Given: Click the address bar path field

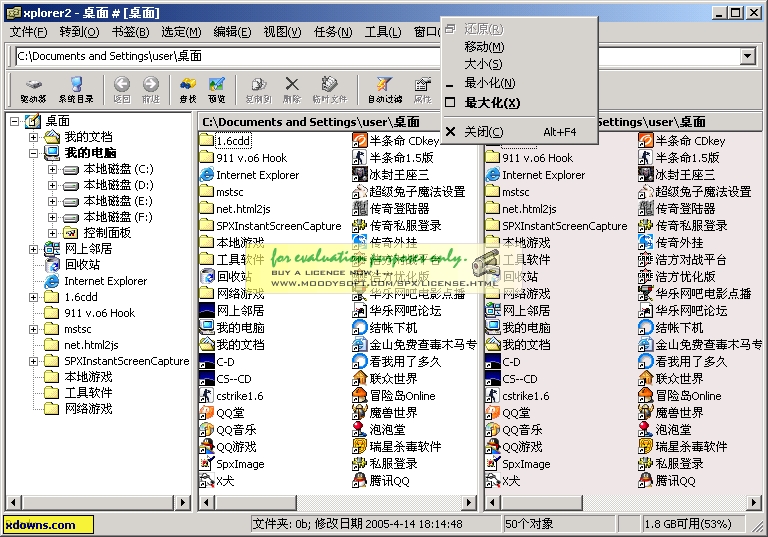Looking at the screenshot, I should [x=377, y=56].
